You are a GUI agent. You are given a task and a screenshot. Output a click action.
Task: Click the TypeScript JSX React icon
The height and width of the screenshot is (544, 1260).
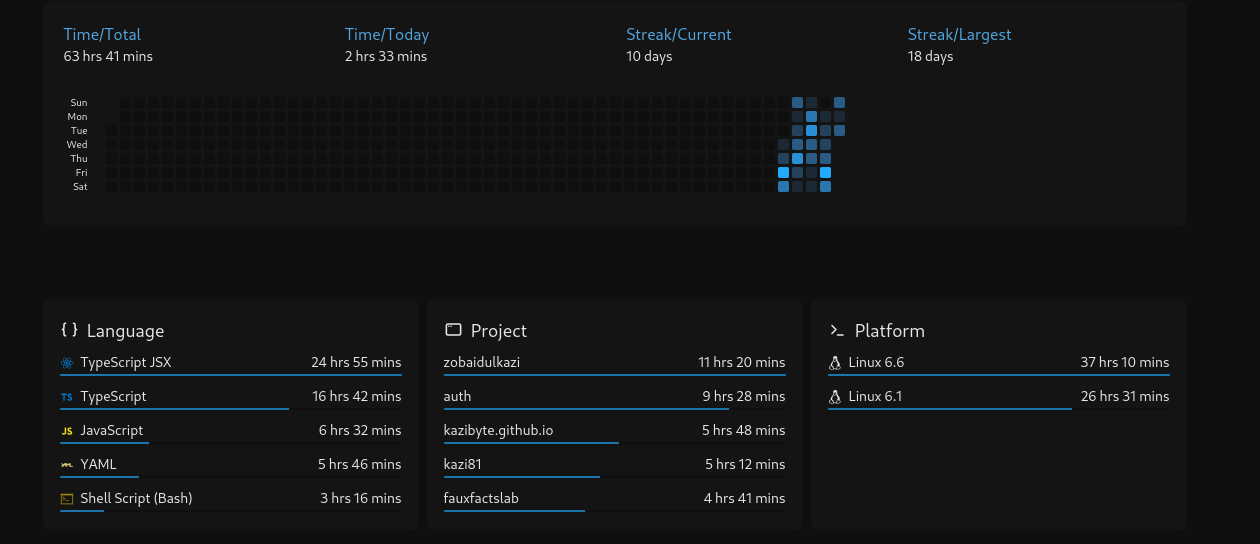(x=67, y=363)
